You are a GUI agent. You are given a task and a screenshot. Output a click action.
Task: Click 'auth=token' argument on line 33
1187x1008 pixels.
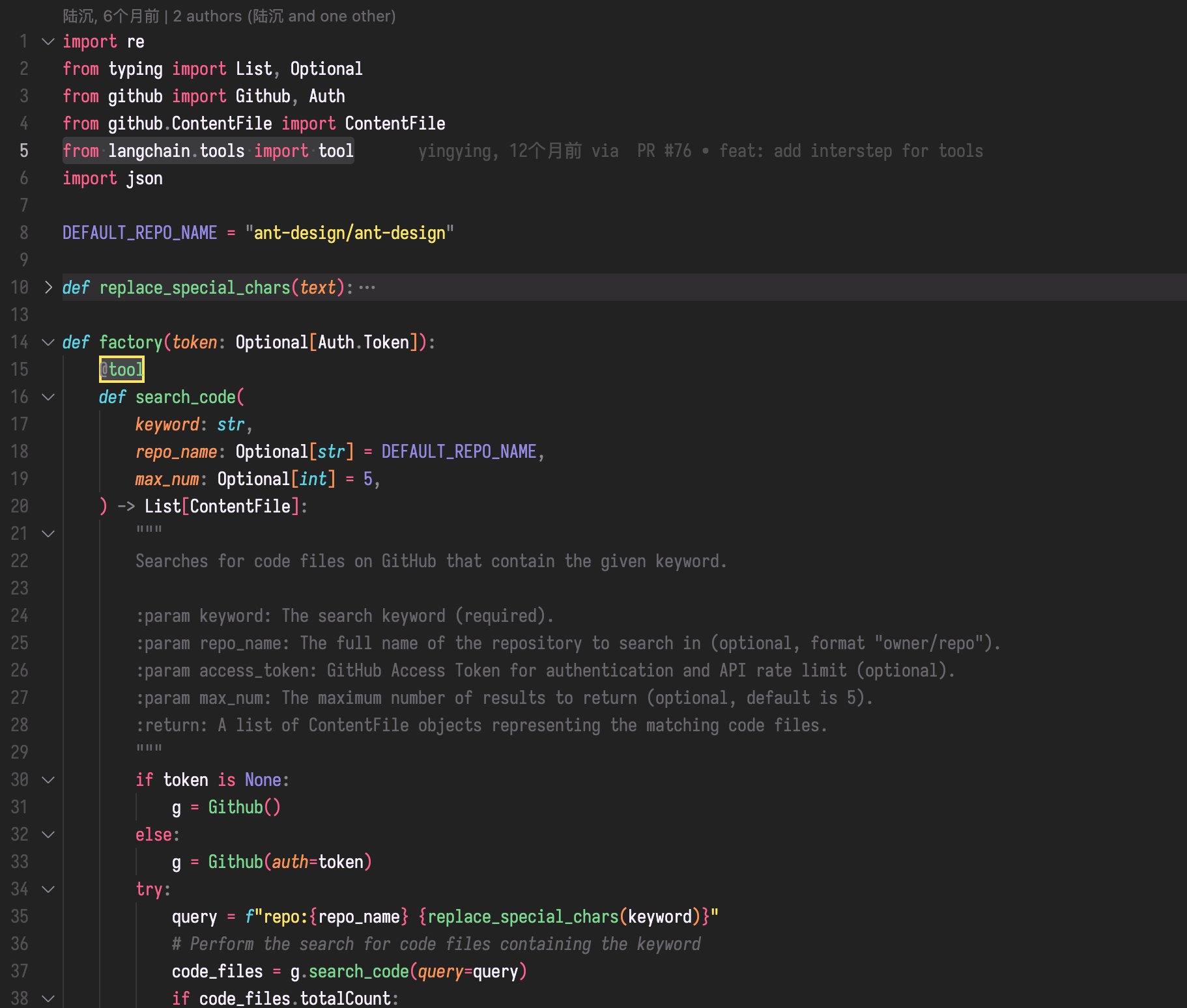[318, 862]
